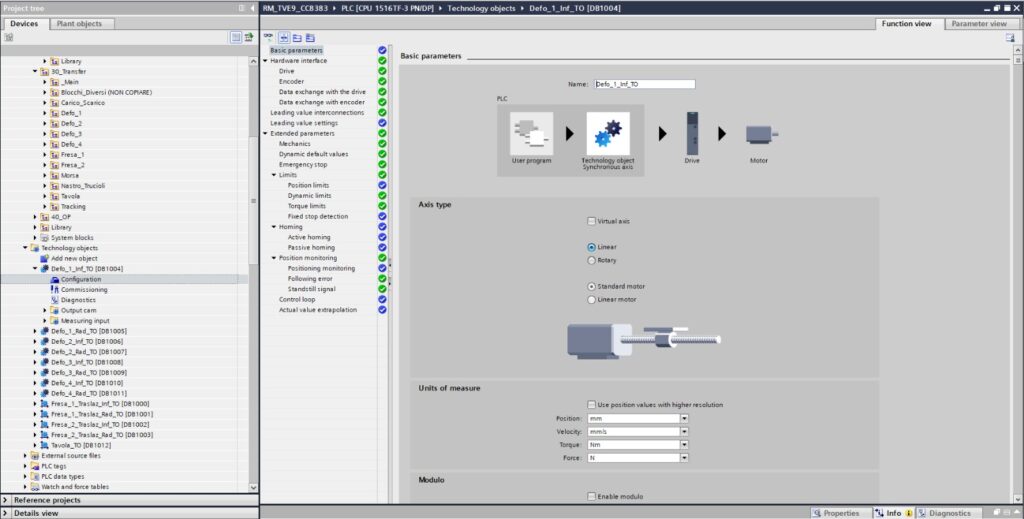
Task: Select Configuration under Defo_1_Inf_TO
Action: point(81,279)
